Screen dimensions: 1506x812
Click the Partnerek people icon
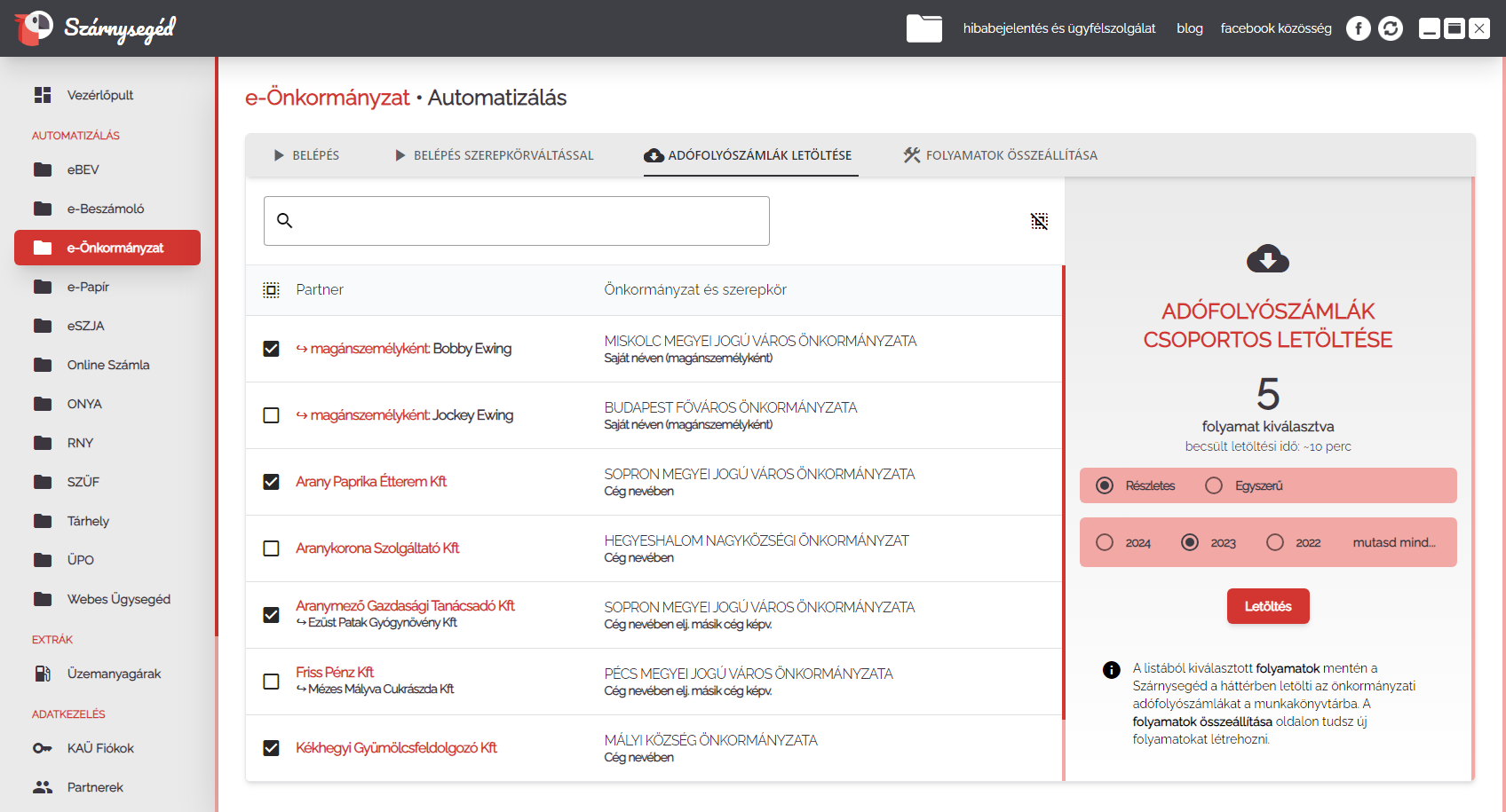pos(43,787)
